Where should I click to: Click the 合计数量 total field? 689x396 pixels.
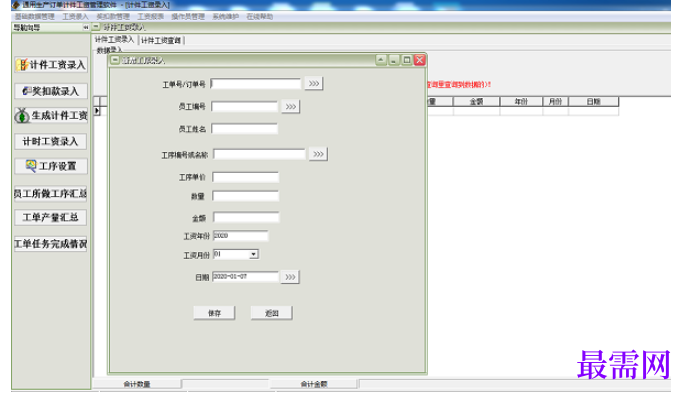(225, 385)
